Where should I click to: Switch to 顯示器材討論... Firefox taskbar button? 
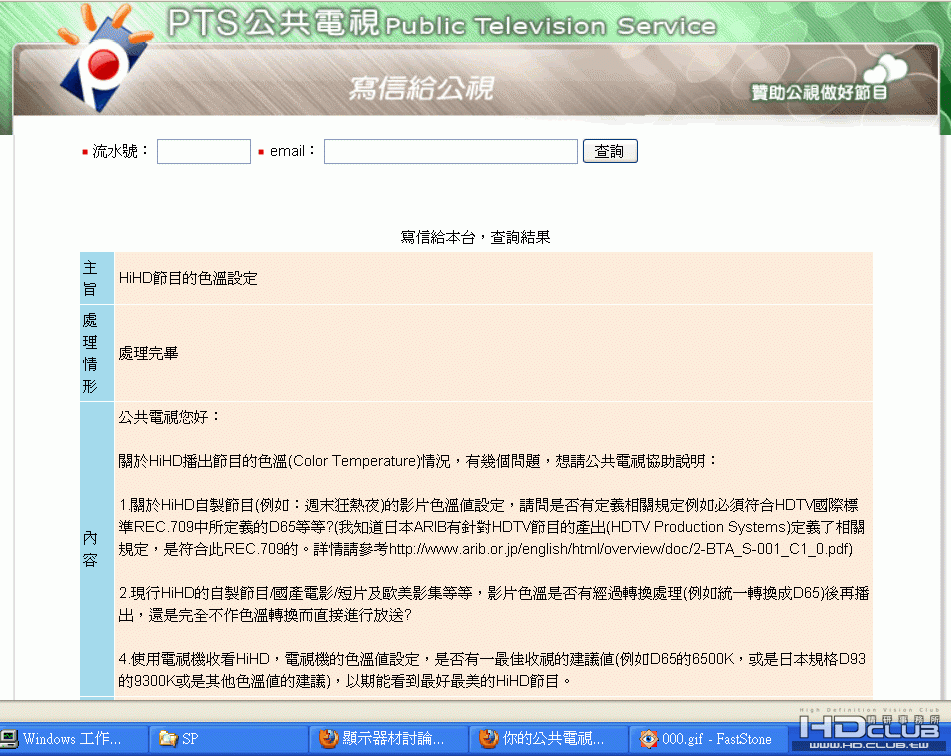pos(389,738)
